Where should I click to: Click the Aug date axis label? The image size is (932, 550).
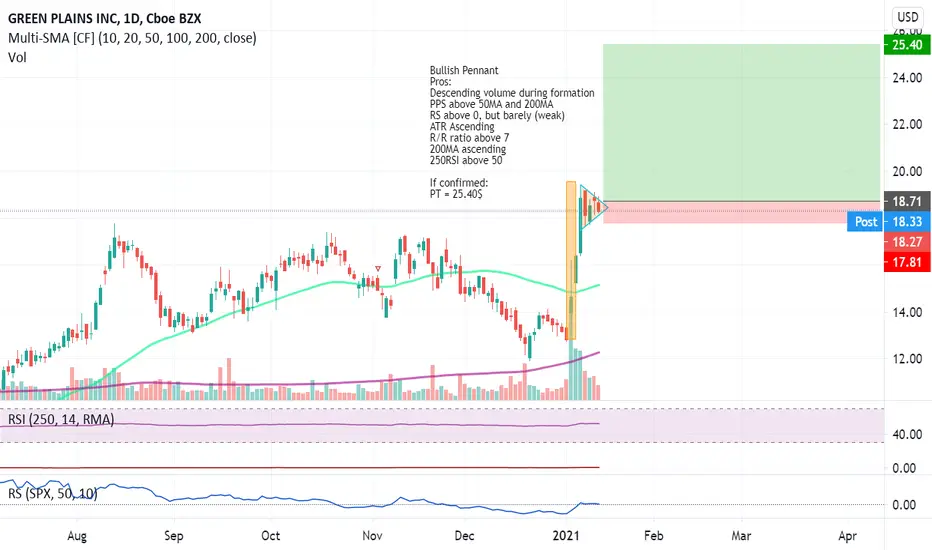click(77, 536)
